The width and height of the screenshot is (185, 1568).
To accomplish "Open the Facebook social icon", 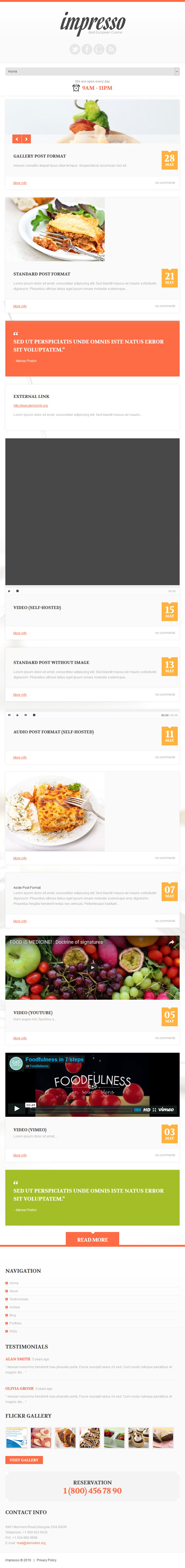I will pyautogui.click(x=87, y=49).
